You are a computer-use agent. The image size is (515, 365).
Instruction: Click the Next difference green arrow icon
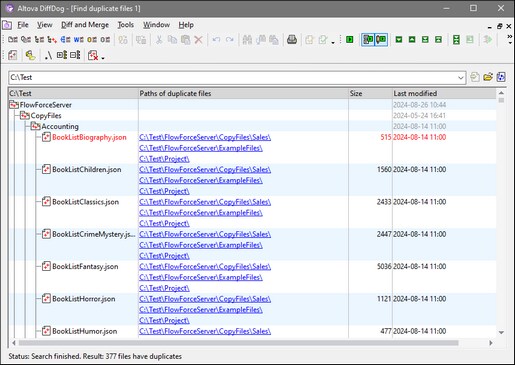(x=399, y=40)
